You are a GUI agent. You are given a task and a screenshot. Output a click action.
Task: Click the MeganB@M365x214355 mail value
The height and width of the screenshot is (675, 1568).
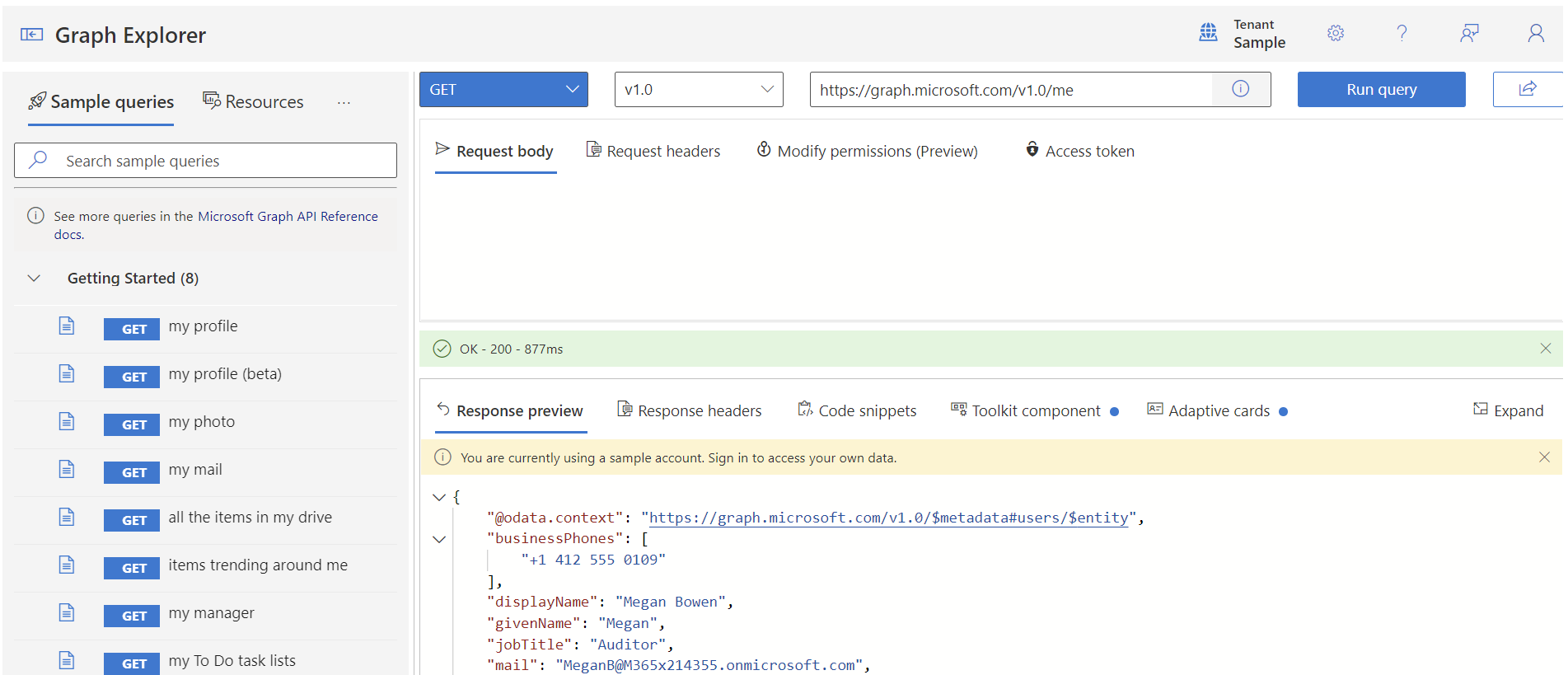(x=709, y=665)
